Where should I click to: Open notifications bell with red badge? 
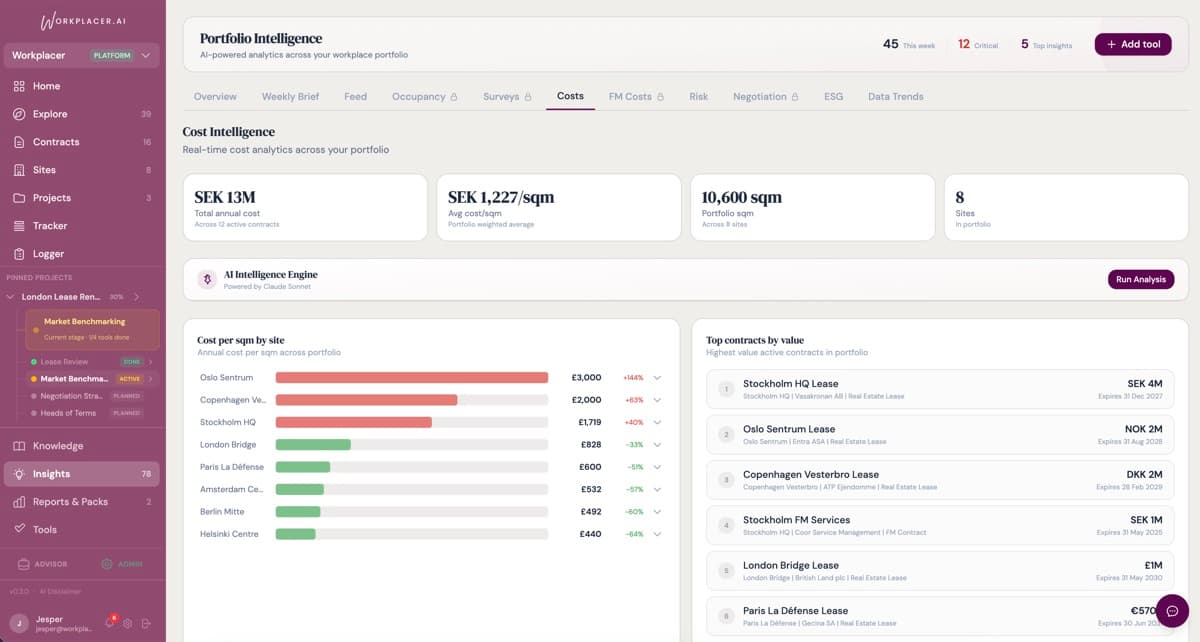110,623
